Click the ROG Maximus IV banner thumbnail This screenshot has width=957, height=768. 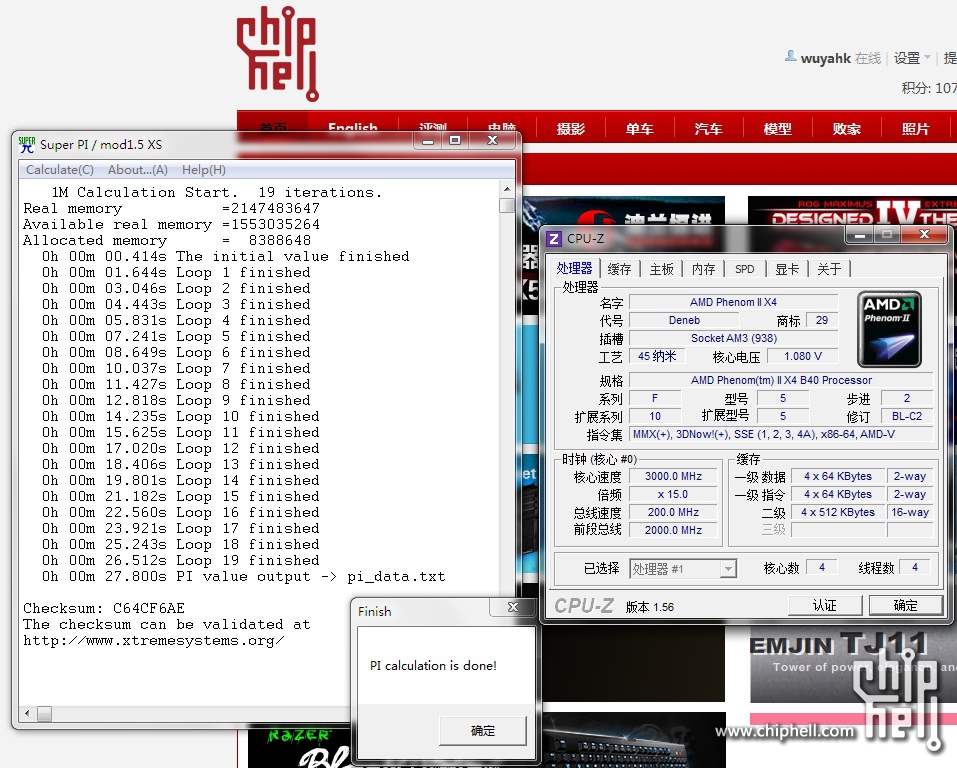click(852, 210)
